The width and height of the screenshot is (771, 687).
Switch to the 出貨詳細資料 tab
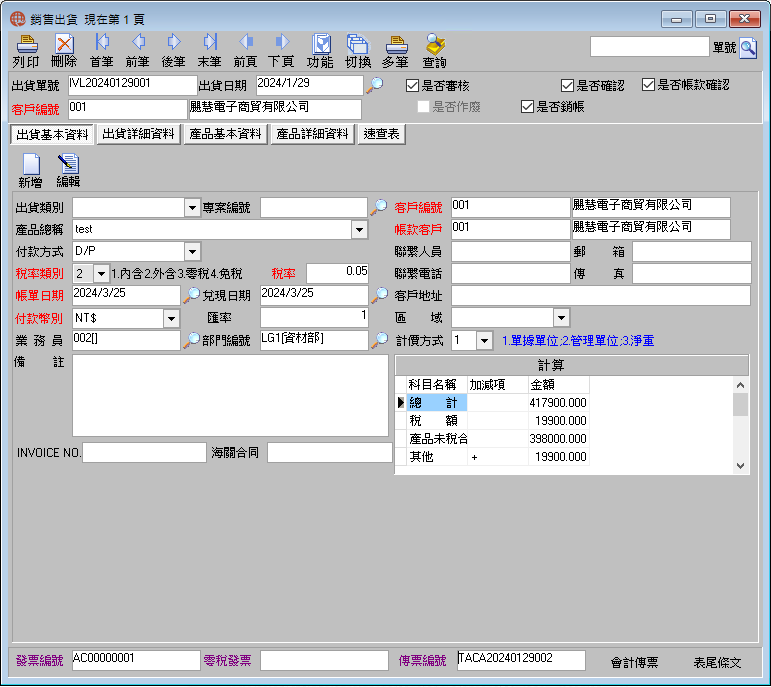(x=138, y=134)
